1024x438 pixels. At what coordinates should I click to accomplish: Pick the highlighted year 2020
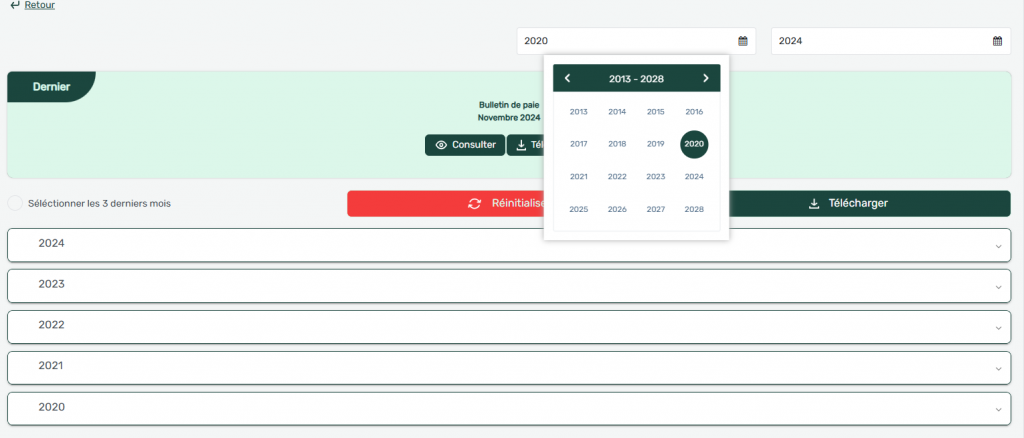click(694, 144)
